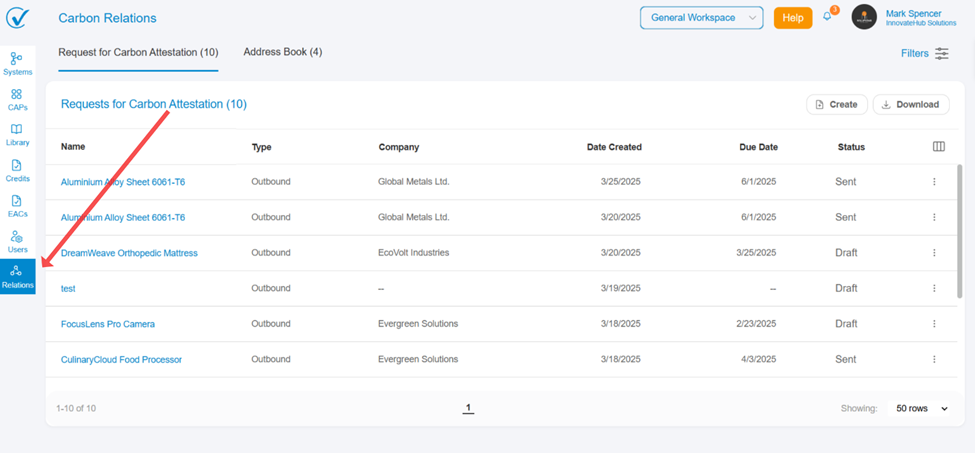Open the notifications bell
This screenshot has height=453, width=975.
[827, 17]
